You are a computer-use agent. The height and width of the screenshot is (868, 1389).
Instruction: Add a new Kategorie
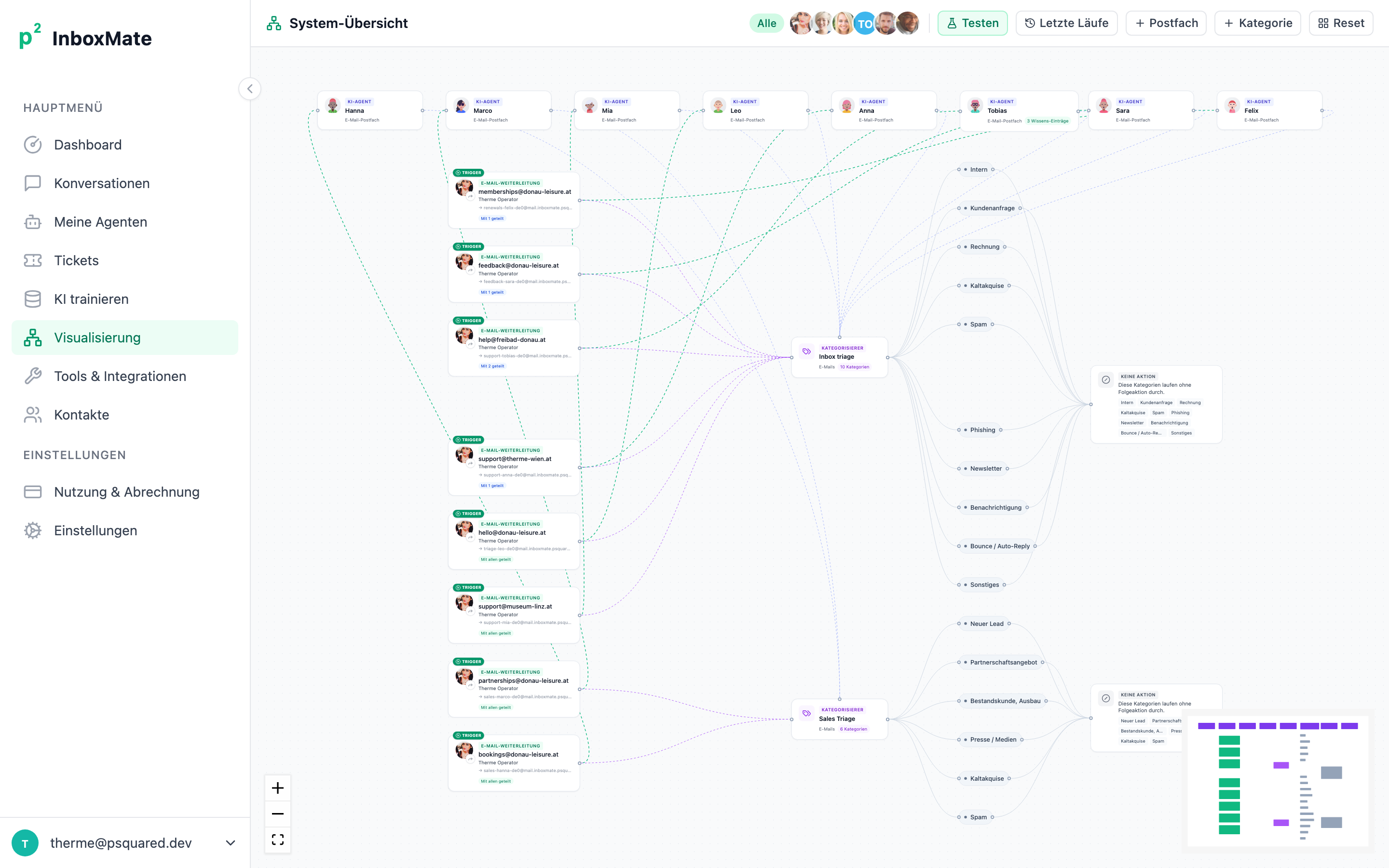pyautogui.click(x=1257, y=23)
